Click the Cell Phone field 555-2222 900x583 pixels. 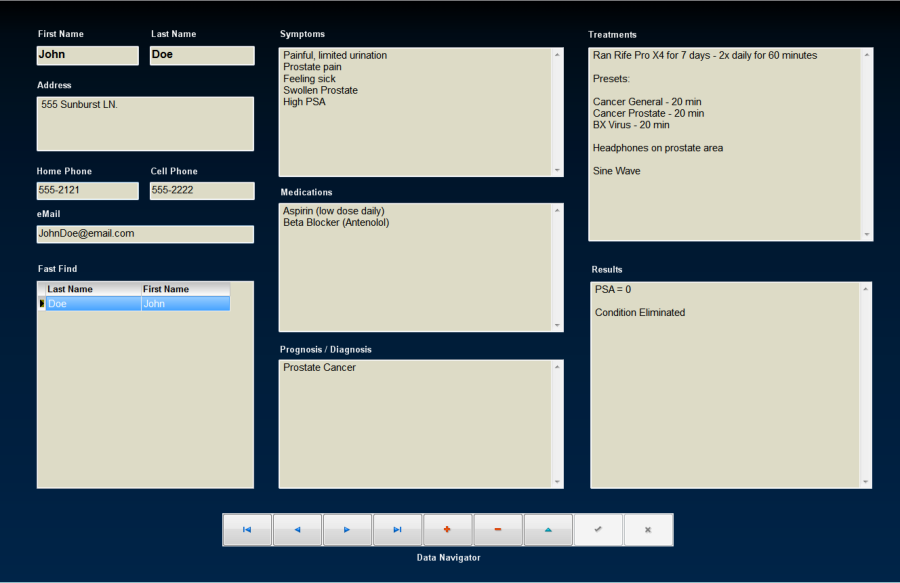[202, 191]
